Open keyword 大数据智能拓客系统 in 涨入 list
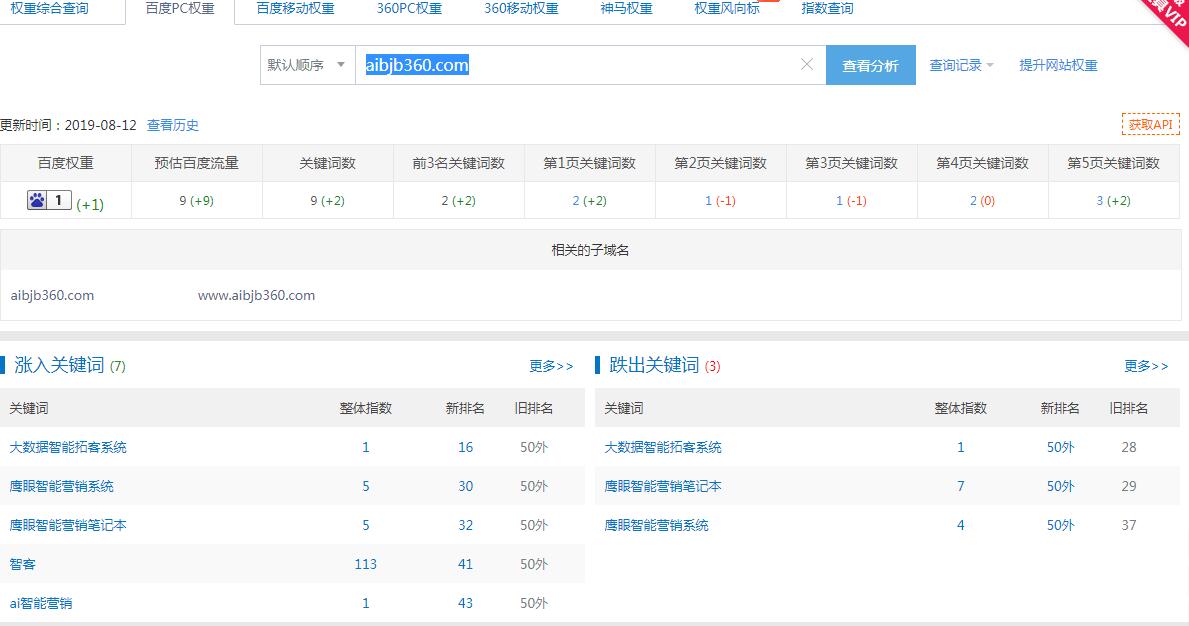Screen dimensions: 1189x626 tap(67, 447)
